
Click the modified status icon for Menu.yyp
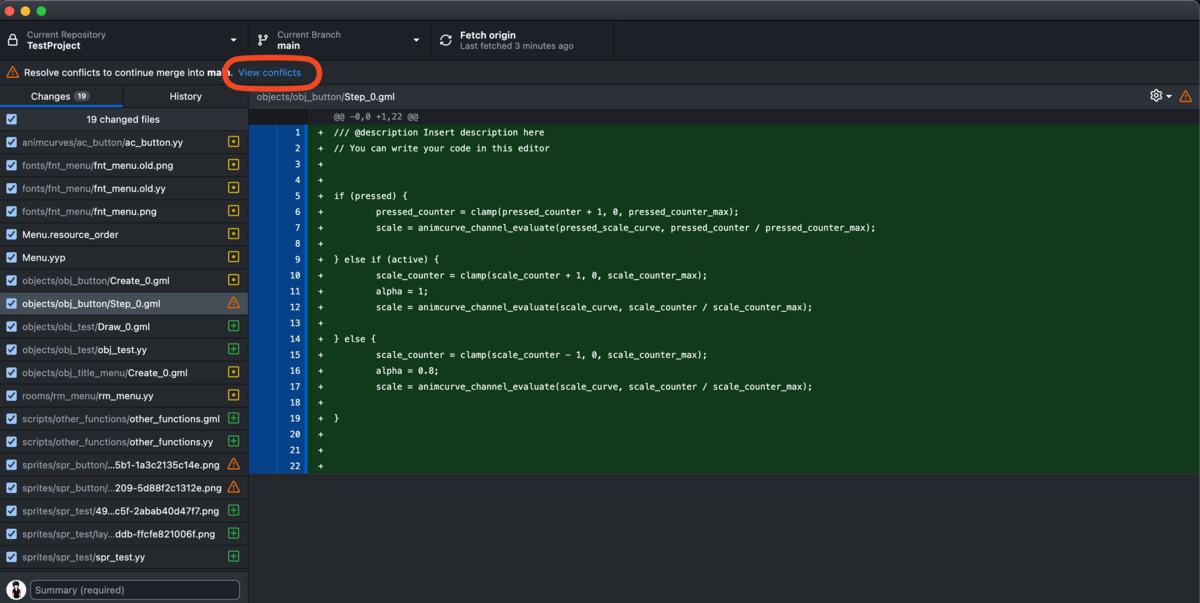click(233, 257)
